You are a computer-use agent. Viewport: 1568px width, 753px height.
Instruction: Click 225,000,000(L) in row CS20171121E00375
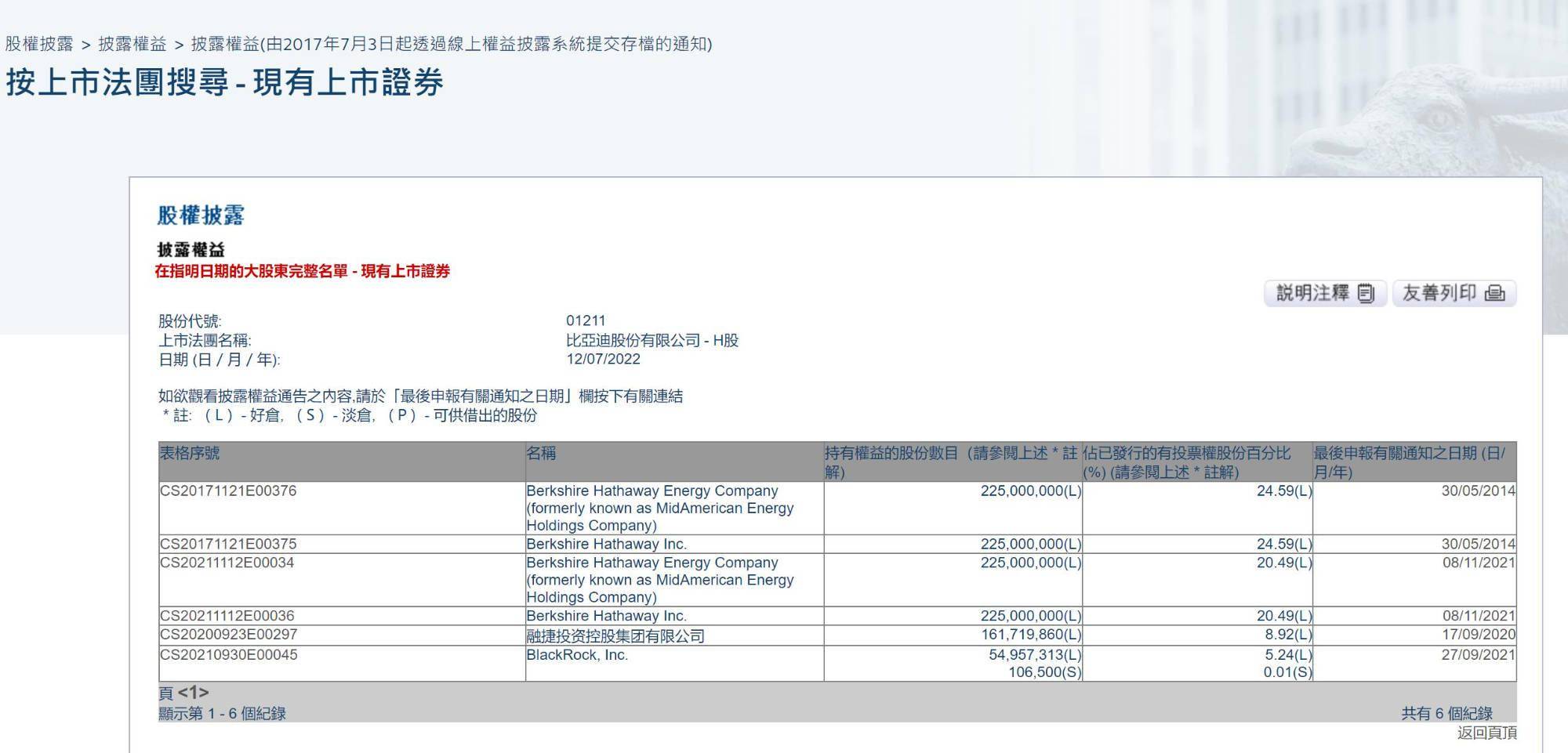pyautogui.click(x=1031, y=544)
